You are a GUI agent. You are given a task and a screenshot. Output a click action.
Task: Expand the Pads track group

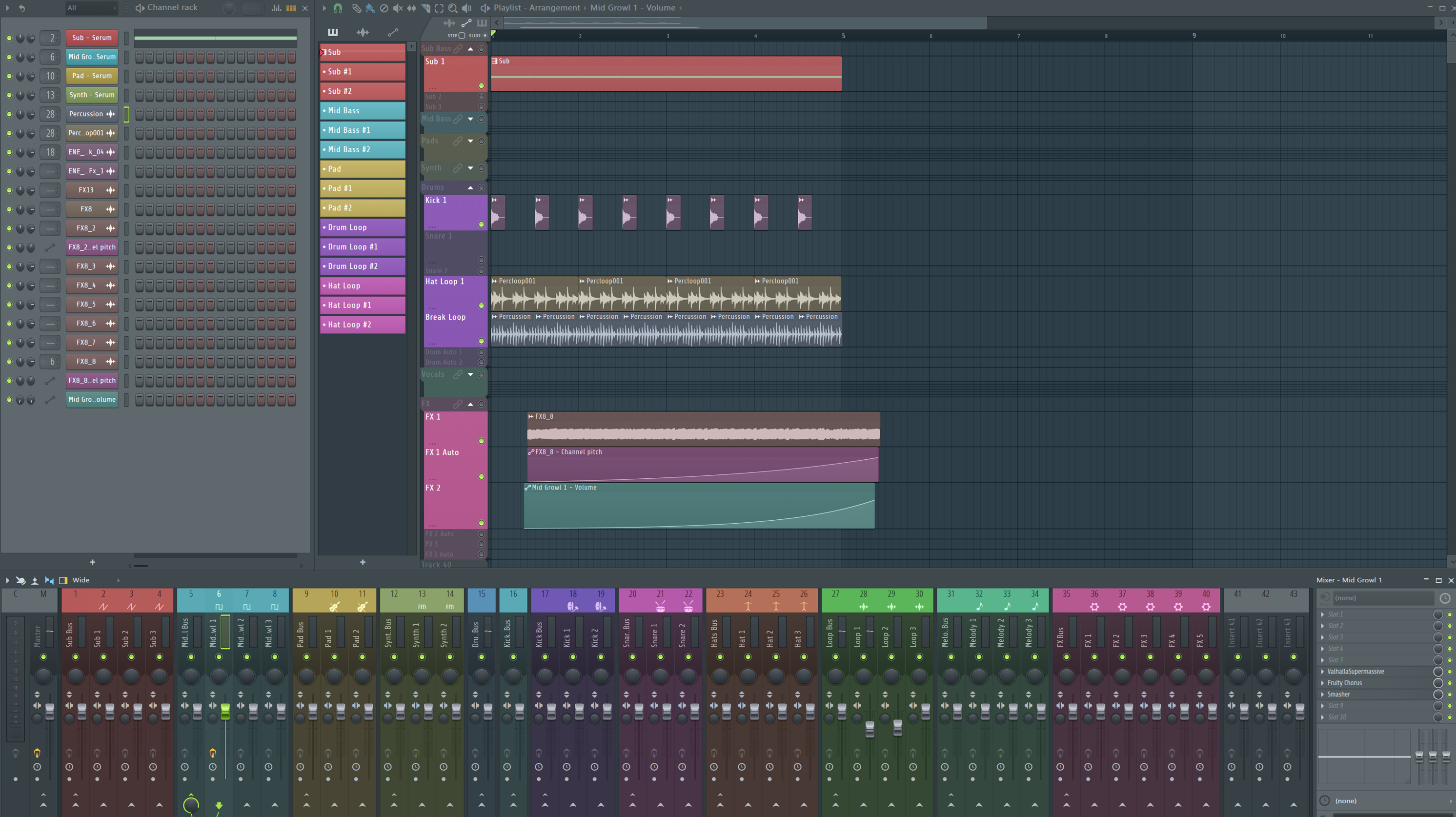point(470,141)
